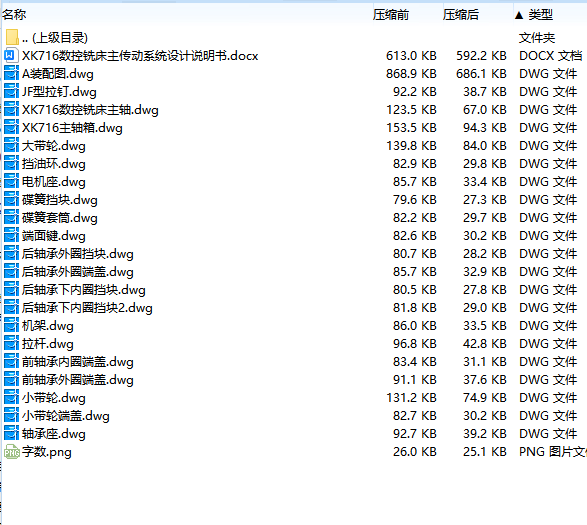587x525 pixels.
Task: Click the icon for XK716数控铣床主轴.dwg
Action: point(11,109)
